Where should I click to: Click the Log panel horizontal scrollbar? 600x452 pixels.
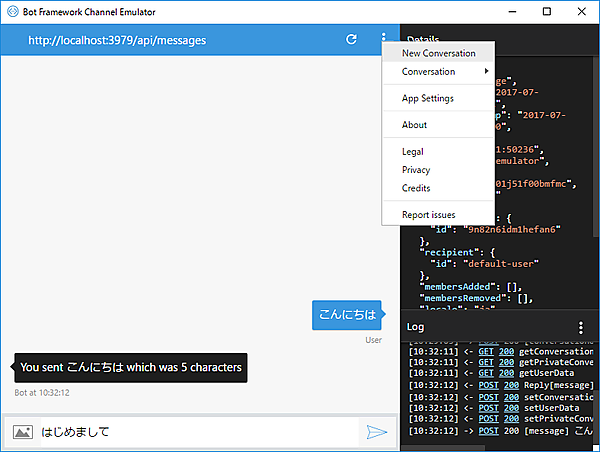tap(443, 448)
